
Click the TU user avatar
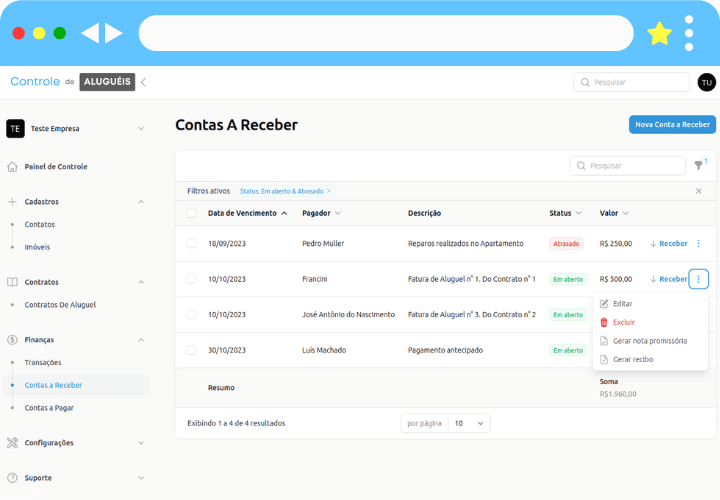click(706, 82)
